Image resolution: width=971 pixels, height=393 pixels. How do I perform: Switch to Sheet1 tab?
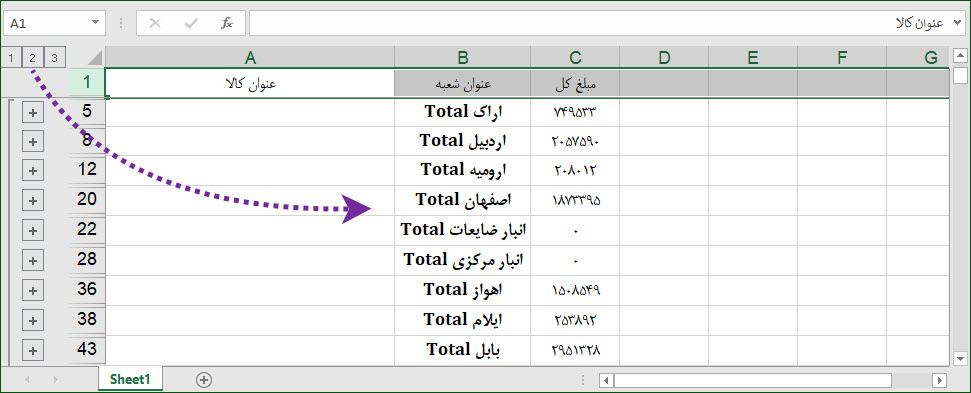tap(131, 379)
